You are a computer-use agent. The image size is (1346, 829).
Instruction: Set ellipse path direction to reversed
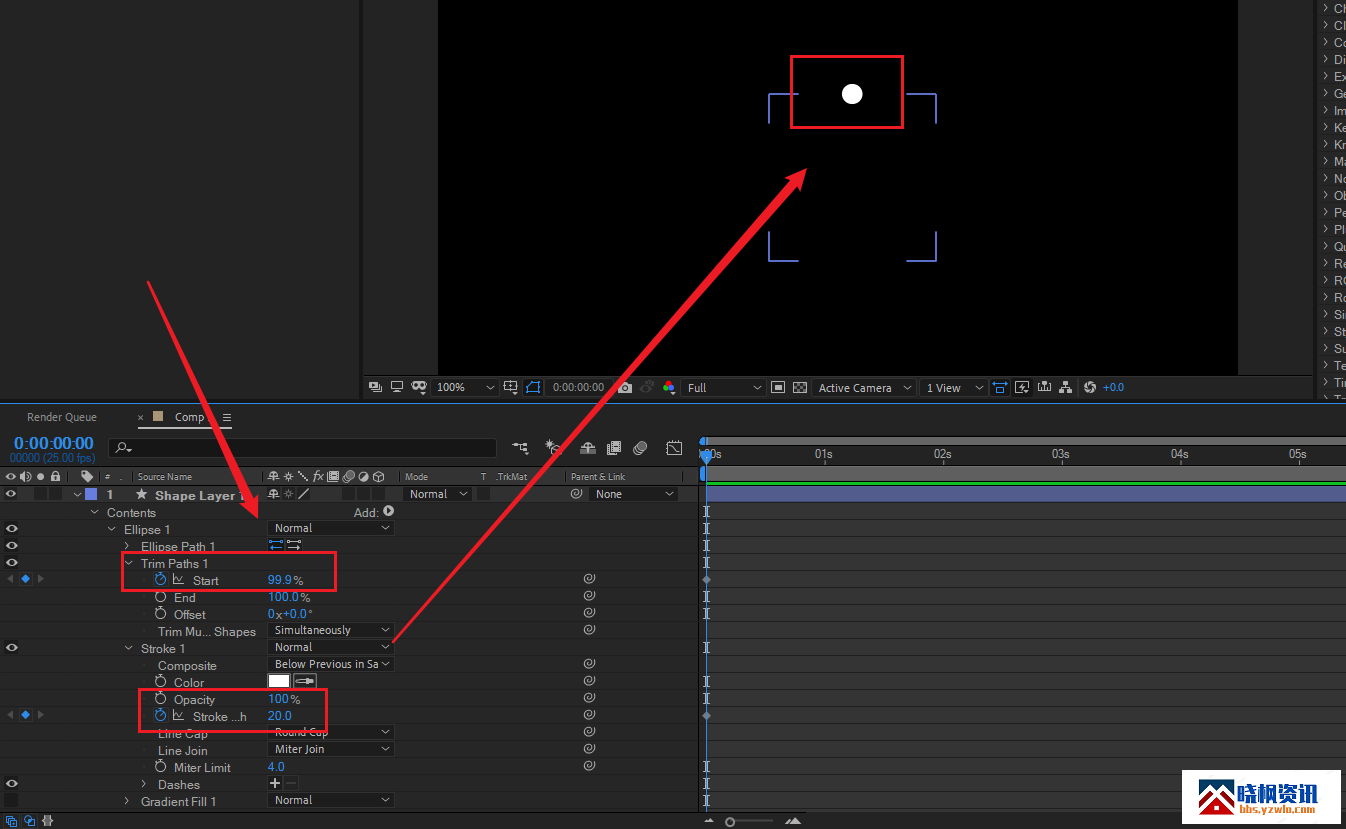294,545
